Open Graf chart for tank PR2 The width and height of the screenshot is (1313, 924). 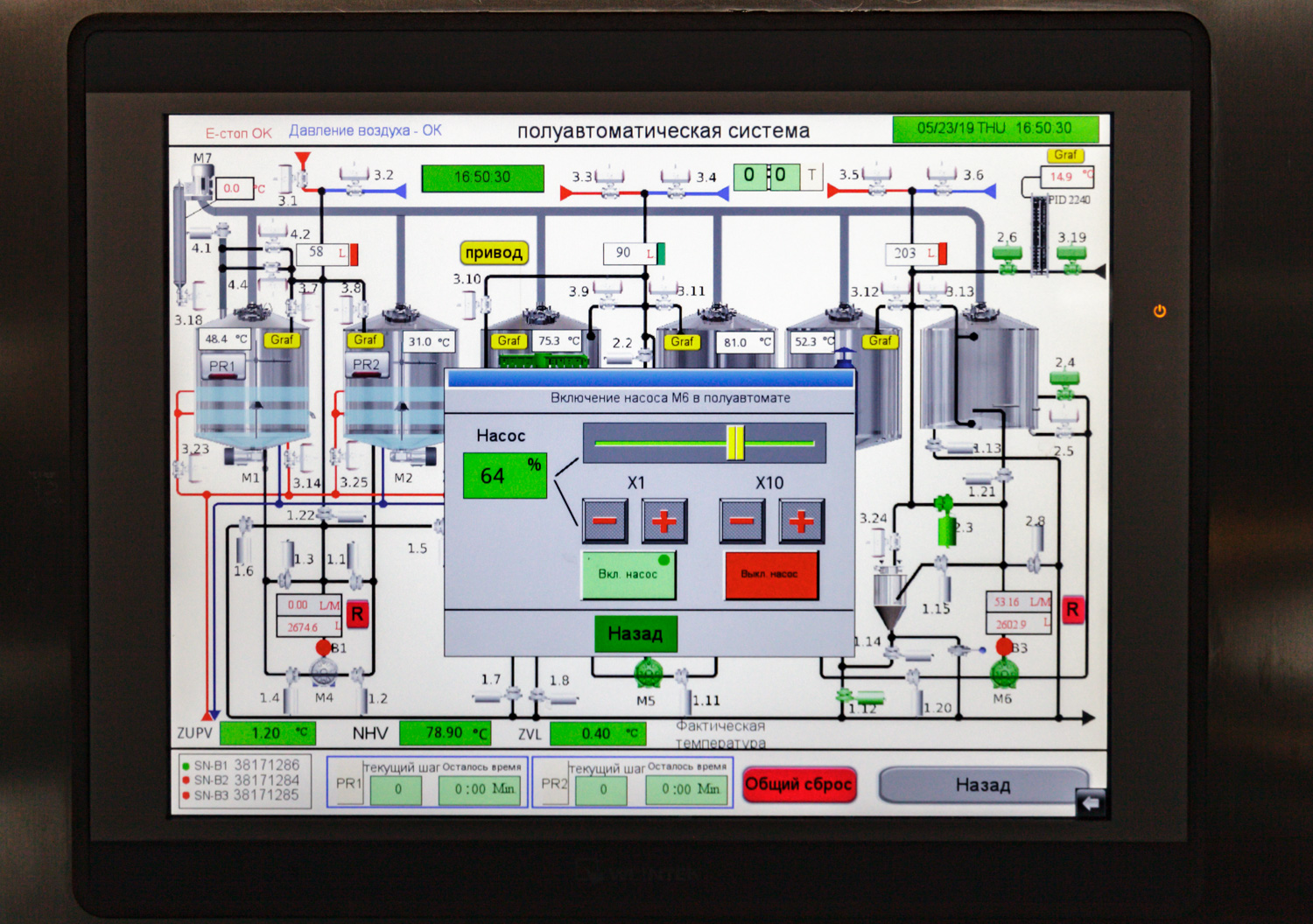point(365,339)
